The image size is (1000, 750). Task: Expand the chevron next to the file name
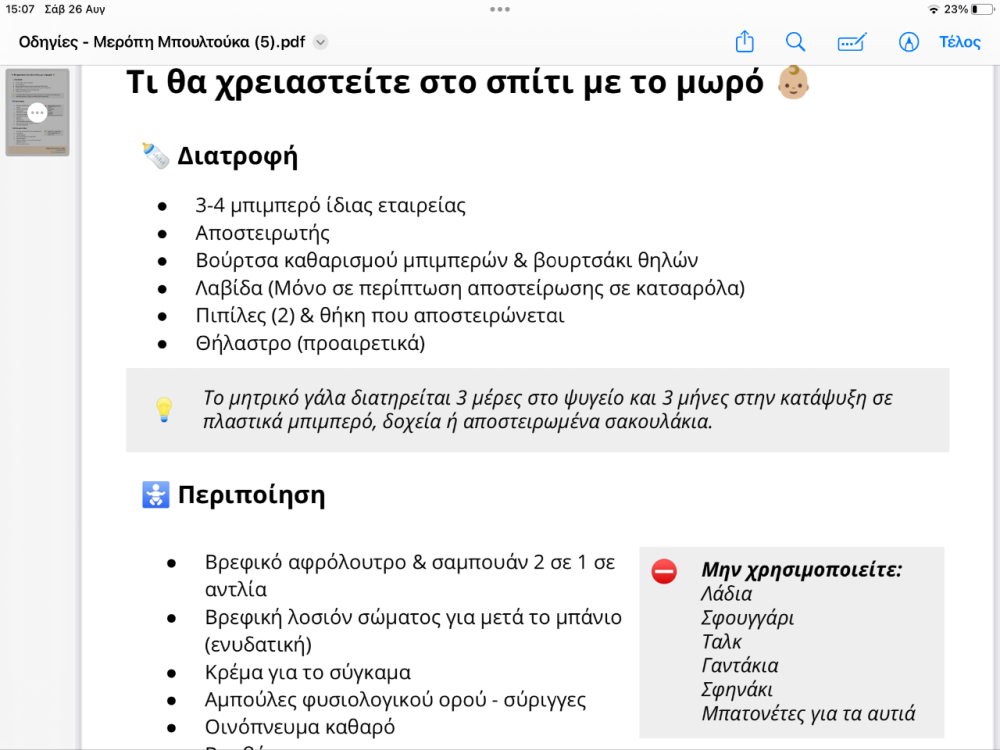coord(320,42)
